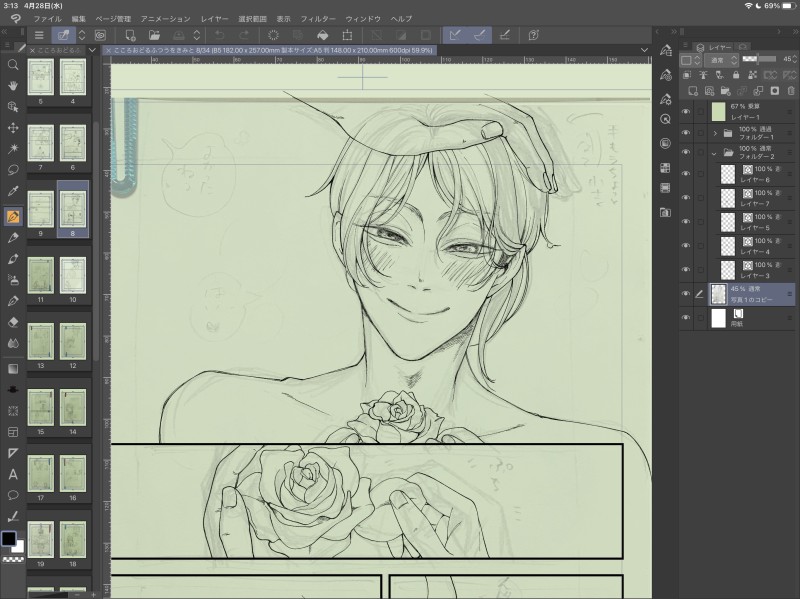Click the transparent color checker swatch

(x=14, y=560)
